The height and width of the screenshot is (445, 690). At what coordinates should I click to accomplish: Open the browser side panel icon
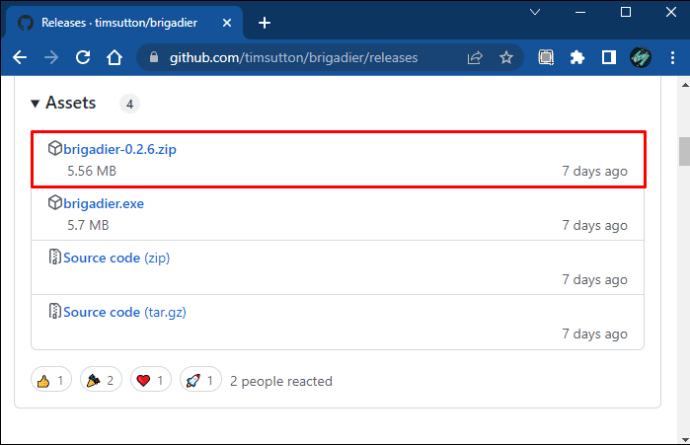(609, 57)
